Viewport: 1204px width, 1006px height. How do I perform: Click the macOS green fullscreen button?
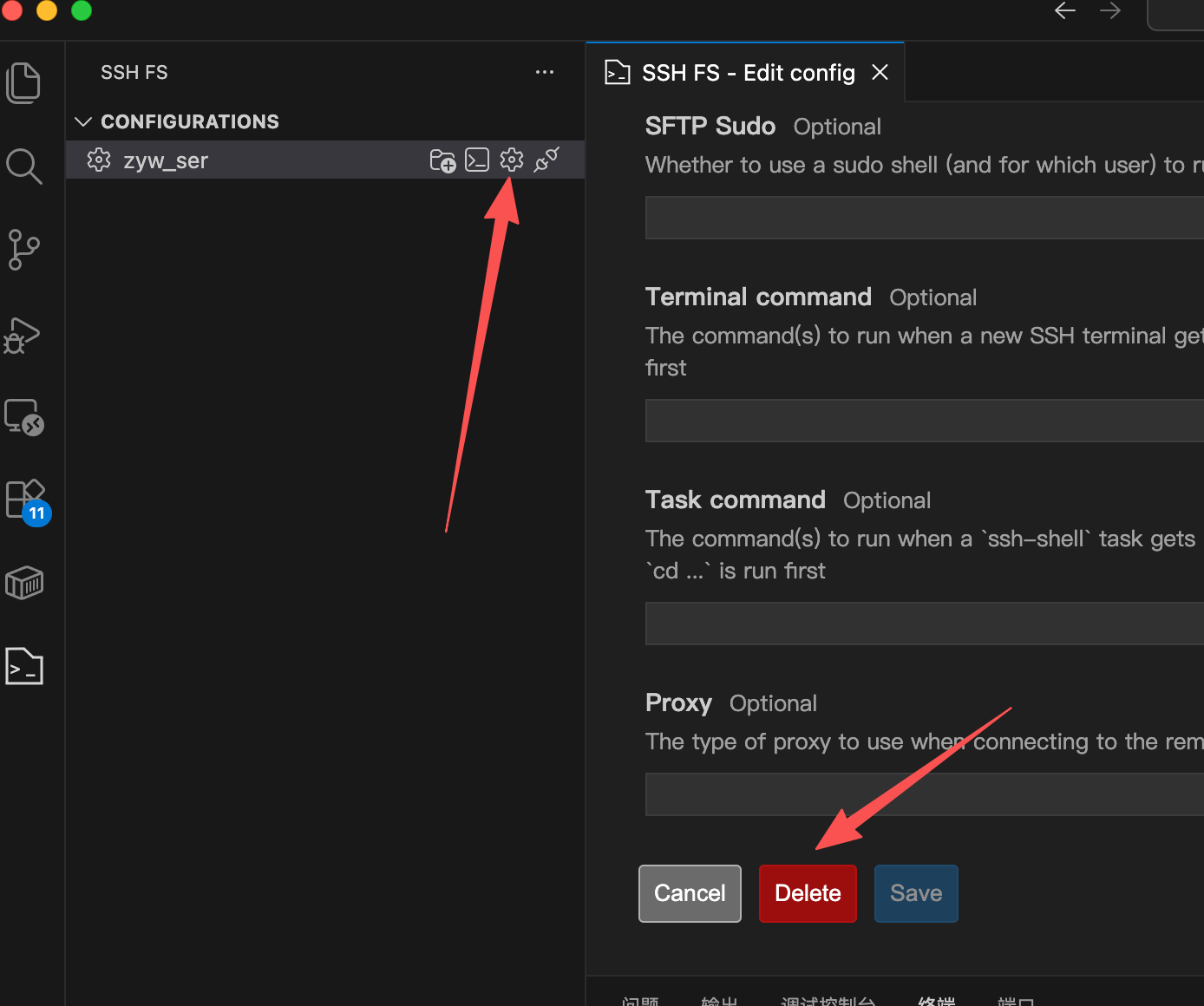click(x=82, y=10)
